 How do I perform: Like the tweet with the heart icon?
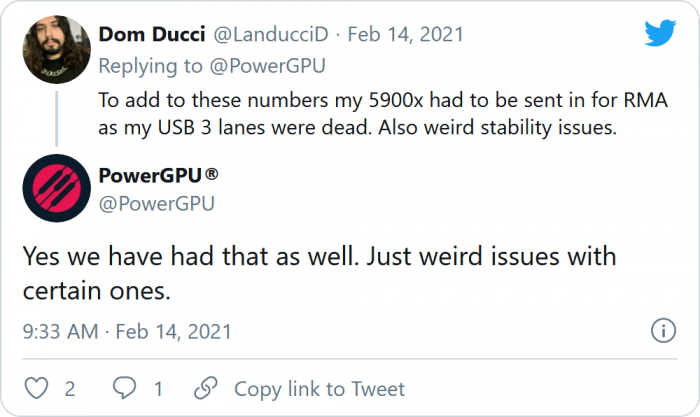[35, 388]
